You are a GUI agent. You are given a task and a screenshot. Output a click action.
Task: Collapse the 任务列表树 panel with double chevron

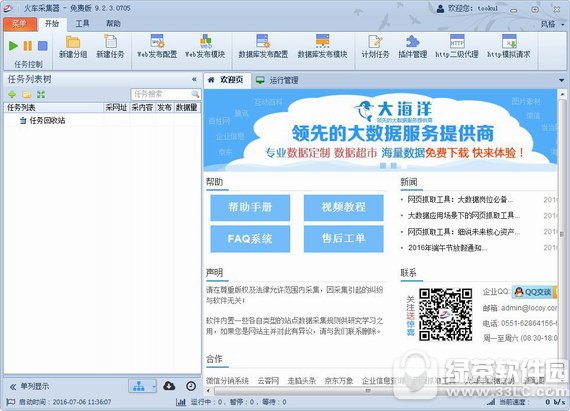coord(194,79)
